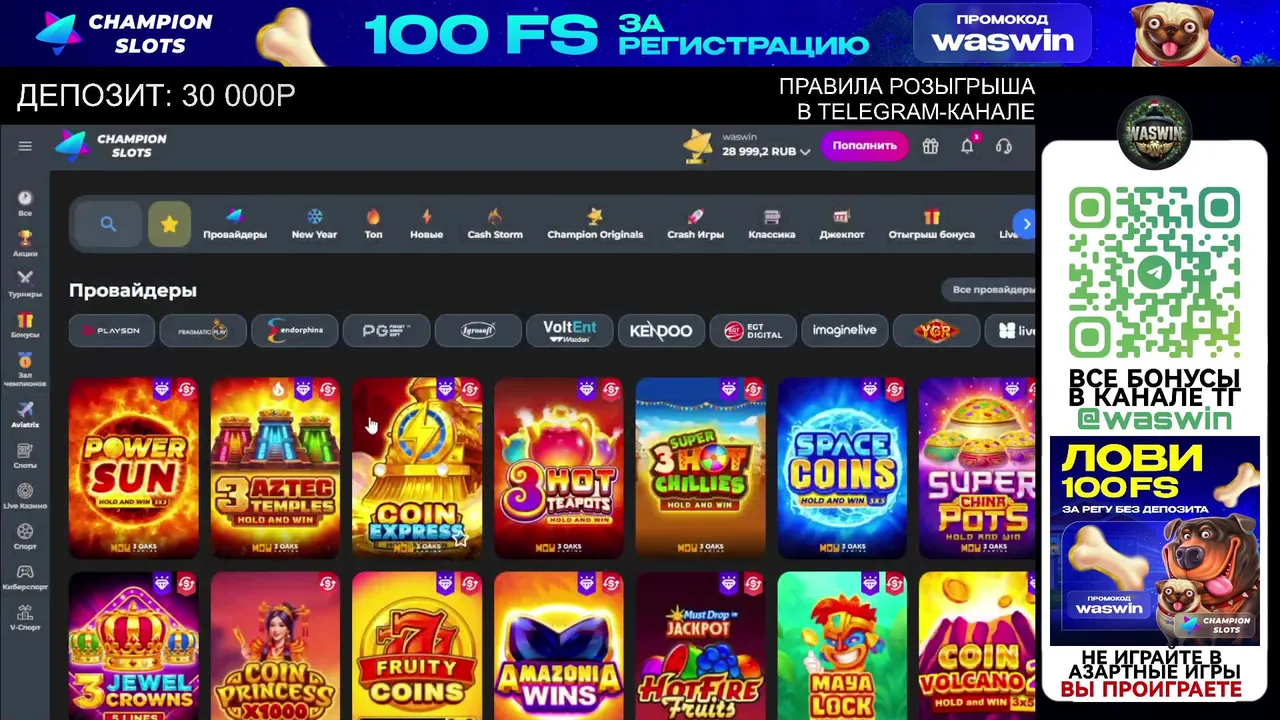Filter by Playson provider

112,330
